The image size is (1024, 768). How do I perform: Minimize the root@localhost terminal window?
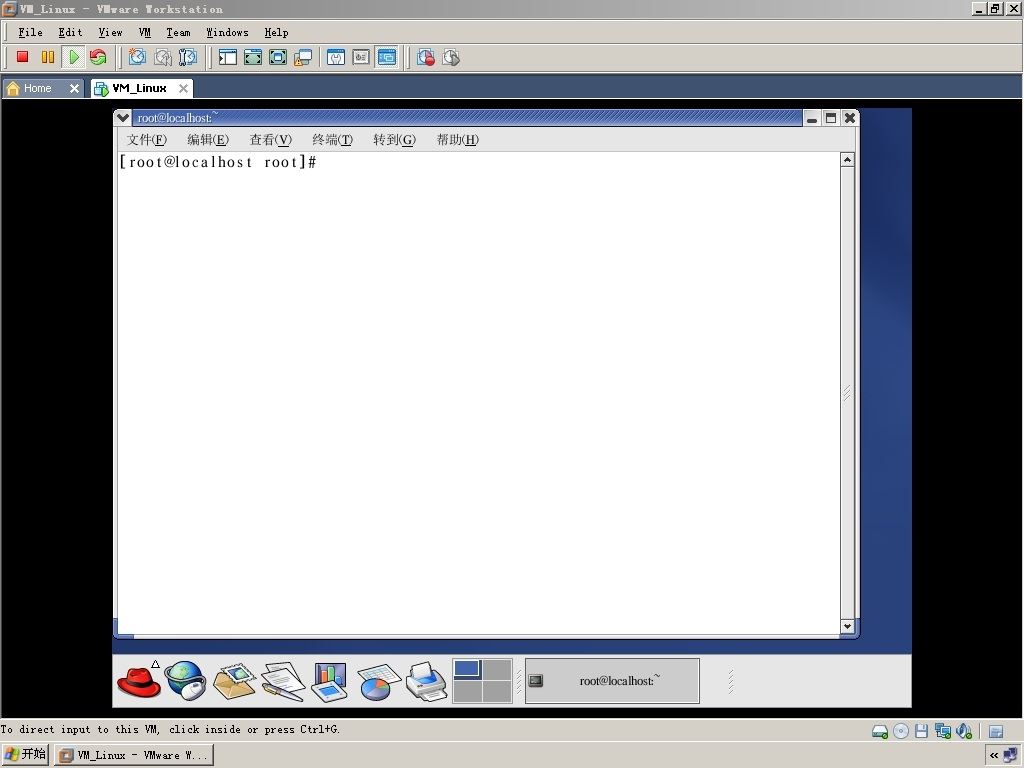[812, 118]
